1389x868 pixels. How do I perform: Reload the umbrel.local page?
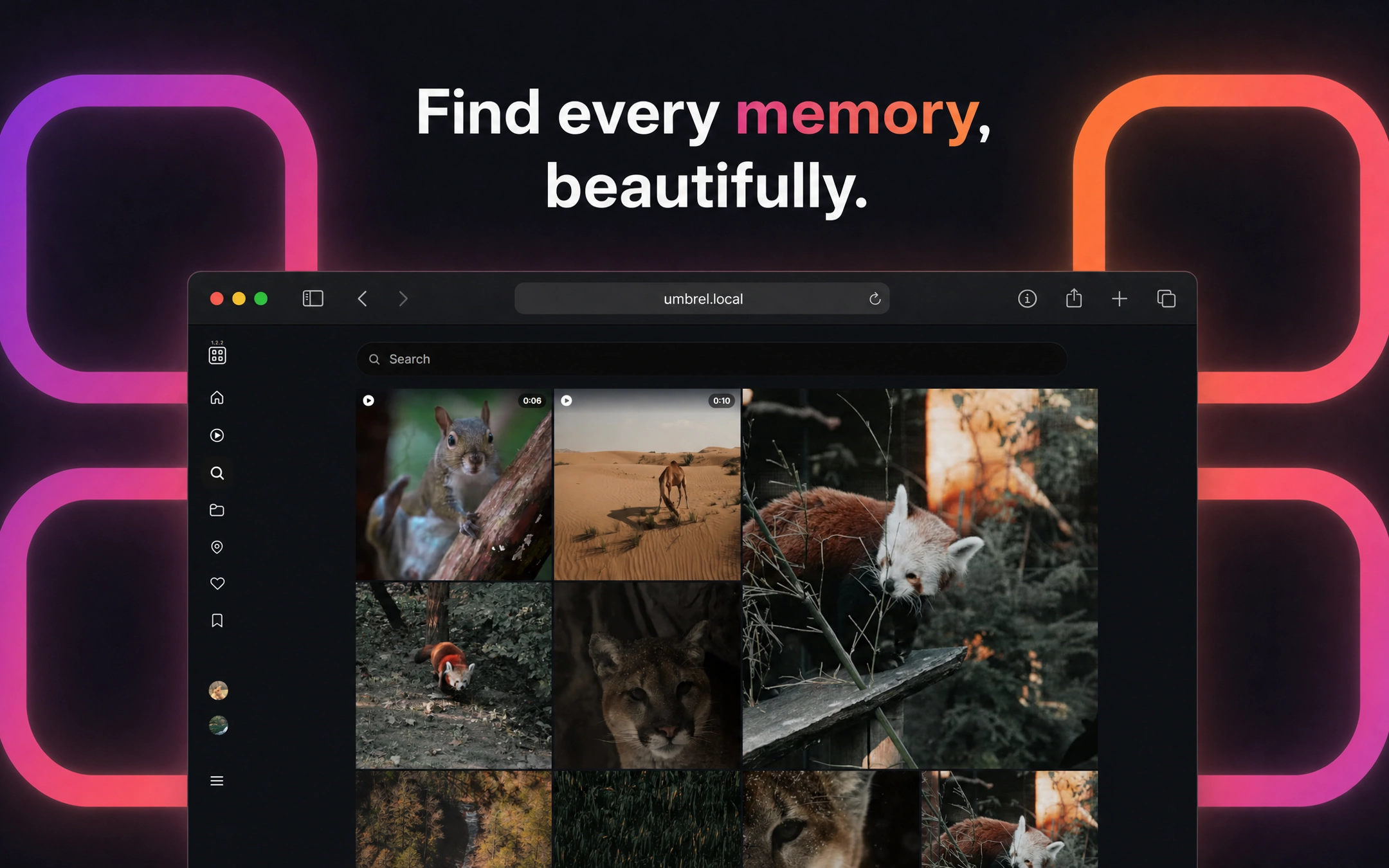[x=875, y=298]
